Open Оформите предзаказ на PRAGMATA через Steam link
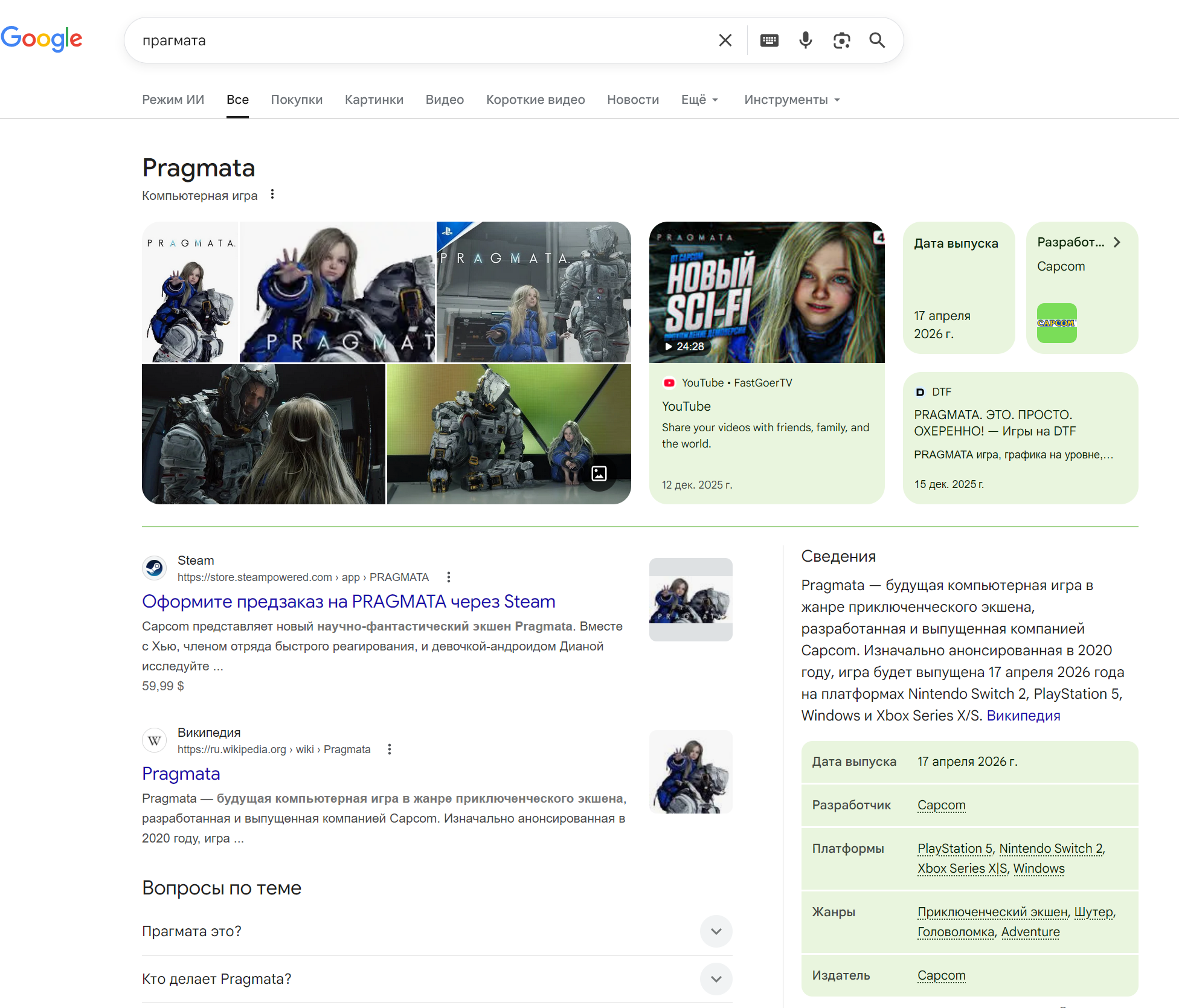1179x1008 pixels. click(x=349, y=602)
